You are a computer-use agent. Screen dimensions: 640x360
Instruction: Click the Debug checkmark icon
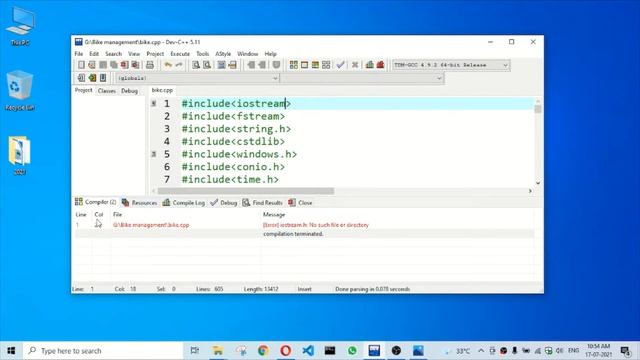pyautogui.click(x=340, y=65)
